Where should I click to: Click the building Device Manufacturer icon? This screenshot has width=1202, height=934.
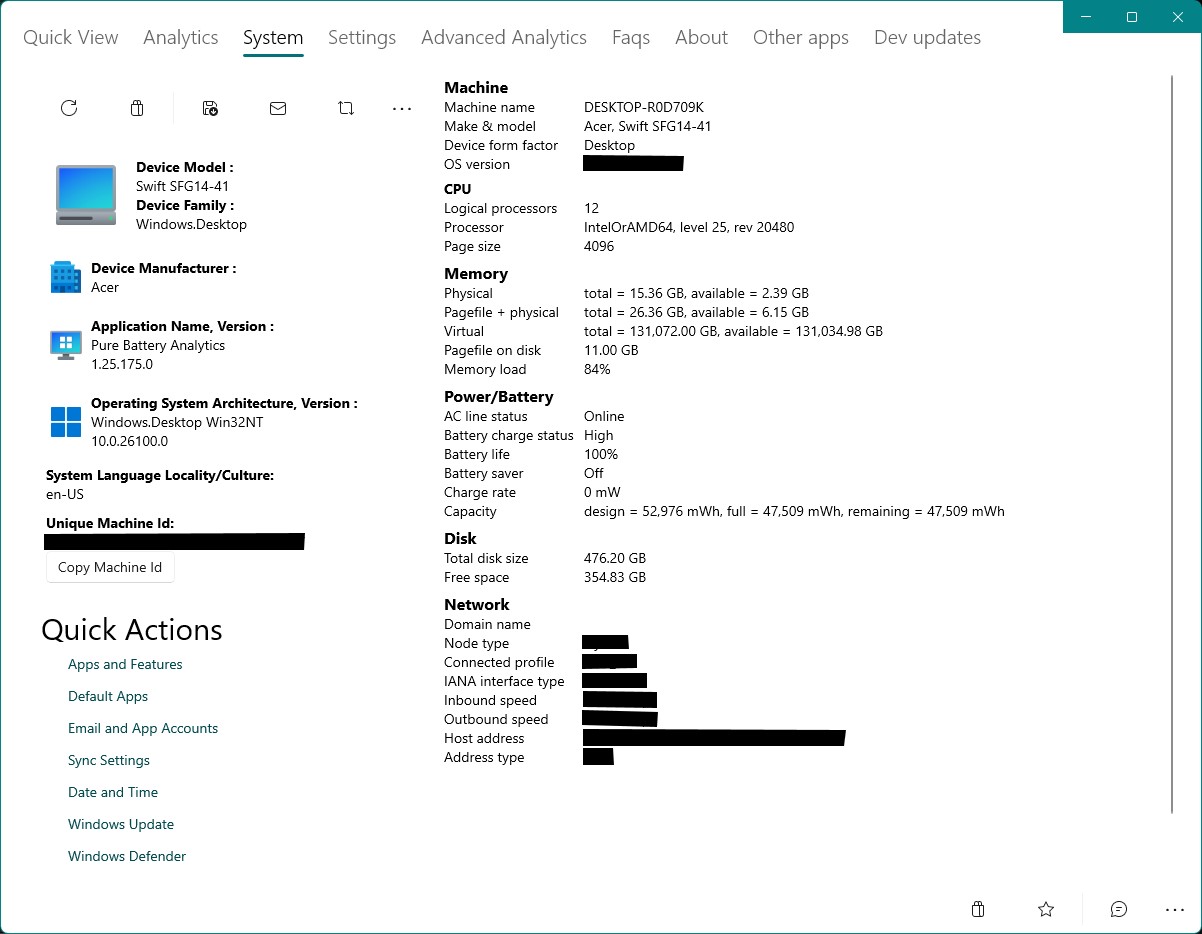[65, 277]
